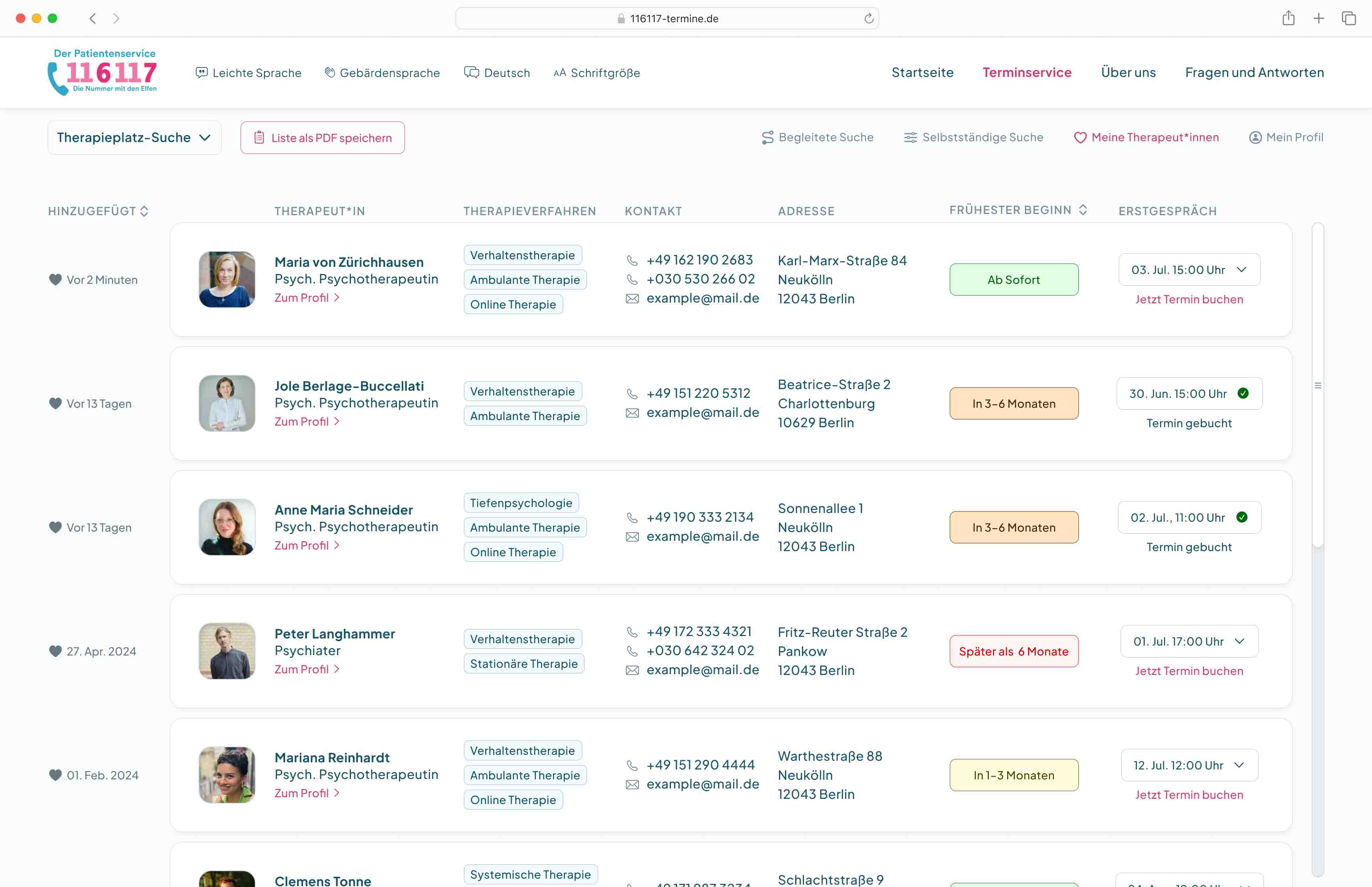Click the Tiefenpsychologie tag for Anne Maria Schneider
This screenshot has height=887, width=1372.
pyautogui.click(x=521, y=503)
